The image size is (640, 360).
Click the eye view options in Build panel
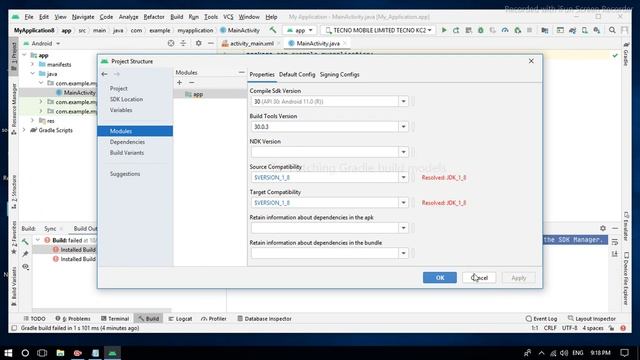click(25, 267)
